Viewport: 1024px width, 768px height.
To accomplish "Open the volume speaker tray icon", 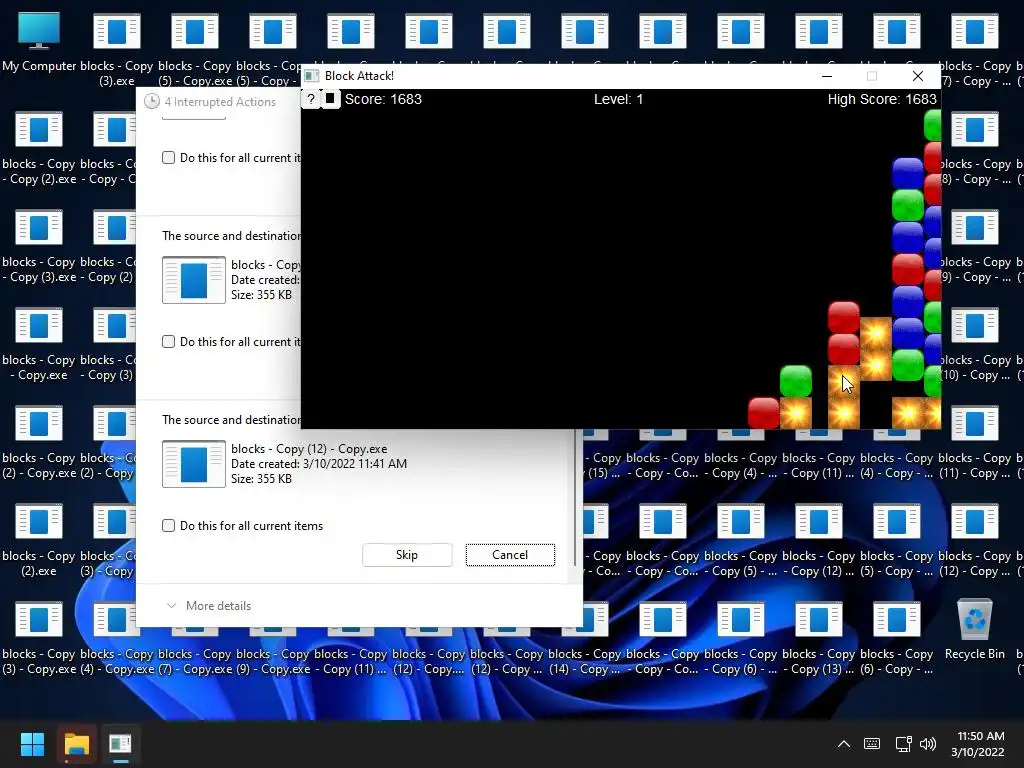I will pyautogui.click(x=928, y=744).
